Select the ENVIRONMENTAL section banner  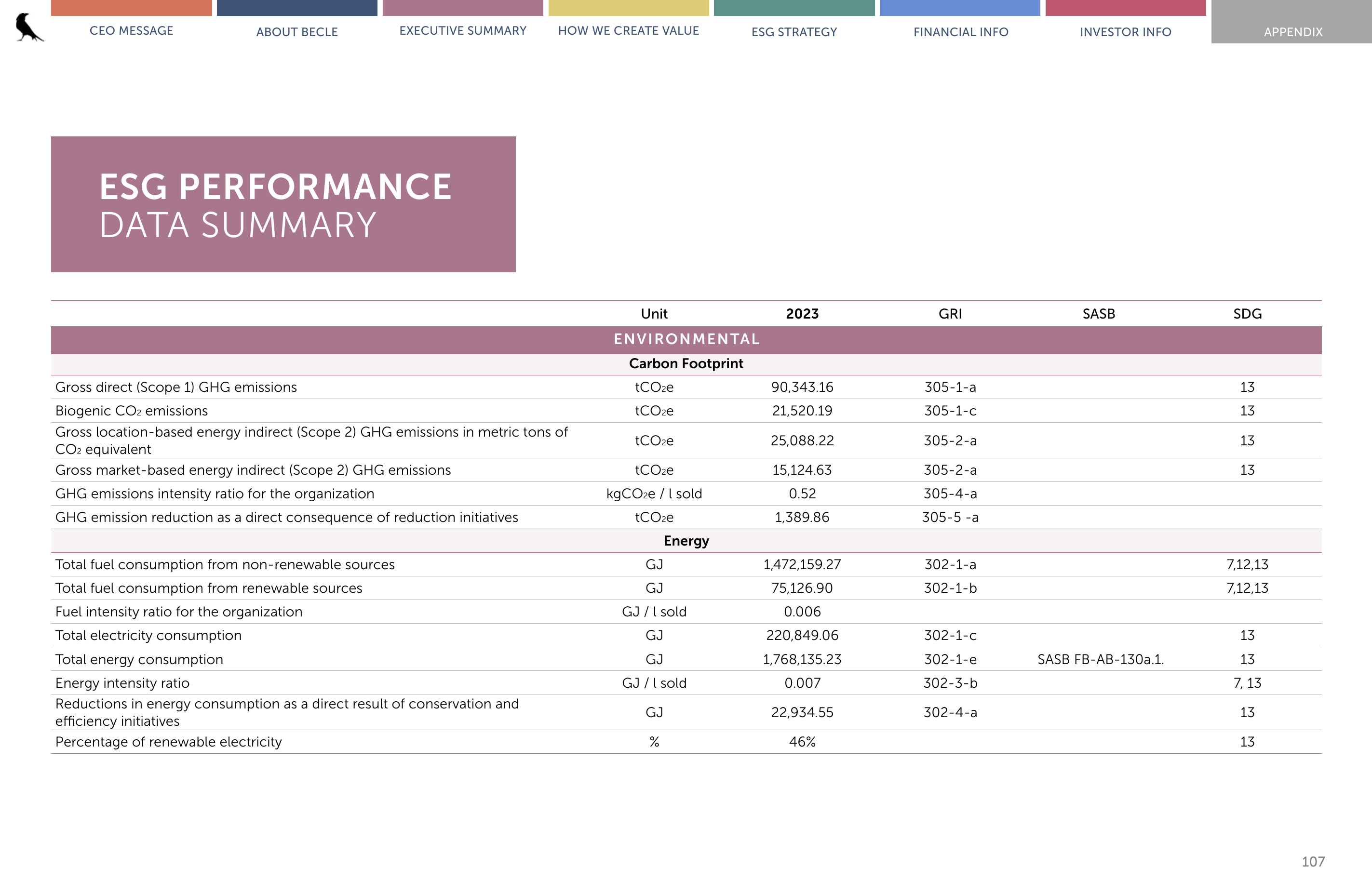pyautogui.click(x=686, y=339)
